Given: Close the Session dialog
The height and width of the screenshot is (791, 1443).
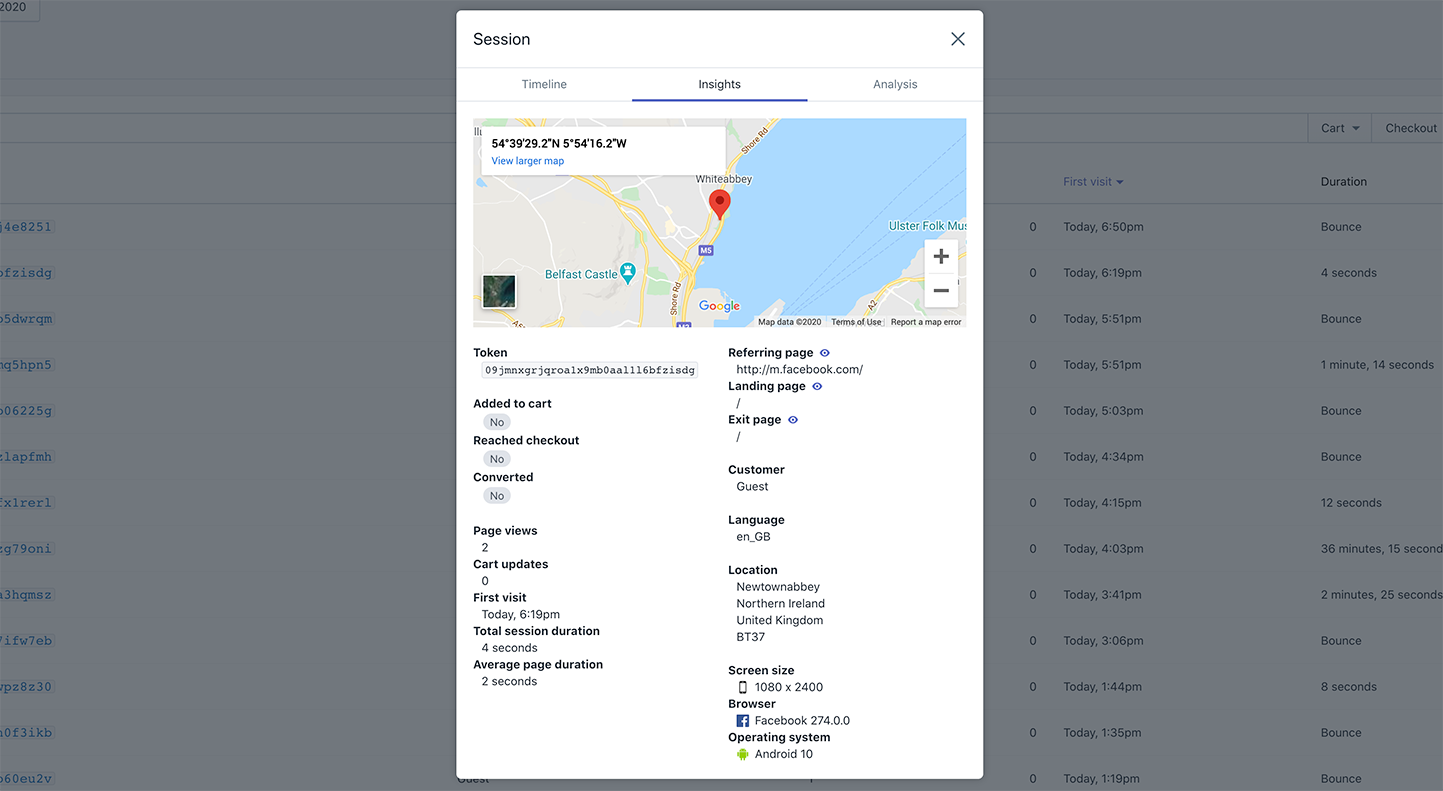Looking at the screenshot, I should pos(957,39).
